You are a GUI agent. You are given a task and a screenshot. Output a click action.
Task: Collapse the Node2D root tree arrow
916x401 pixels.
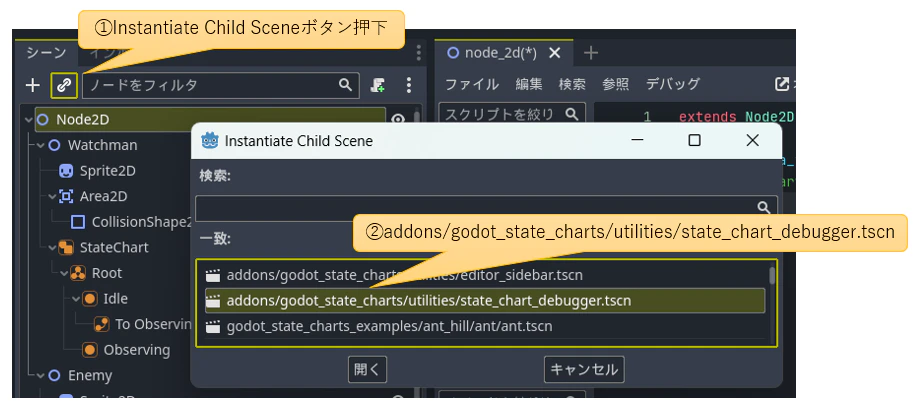pos(29,120)
